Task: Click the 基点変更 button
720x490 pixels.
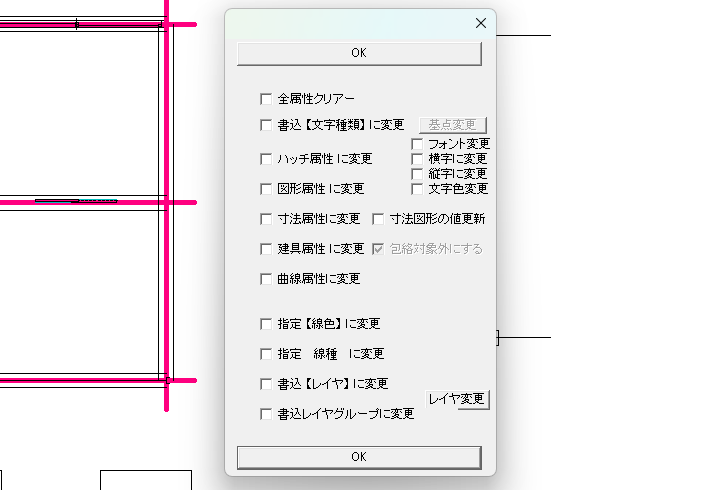Action: (453, 125)
